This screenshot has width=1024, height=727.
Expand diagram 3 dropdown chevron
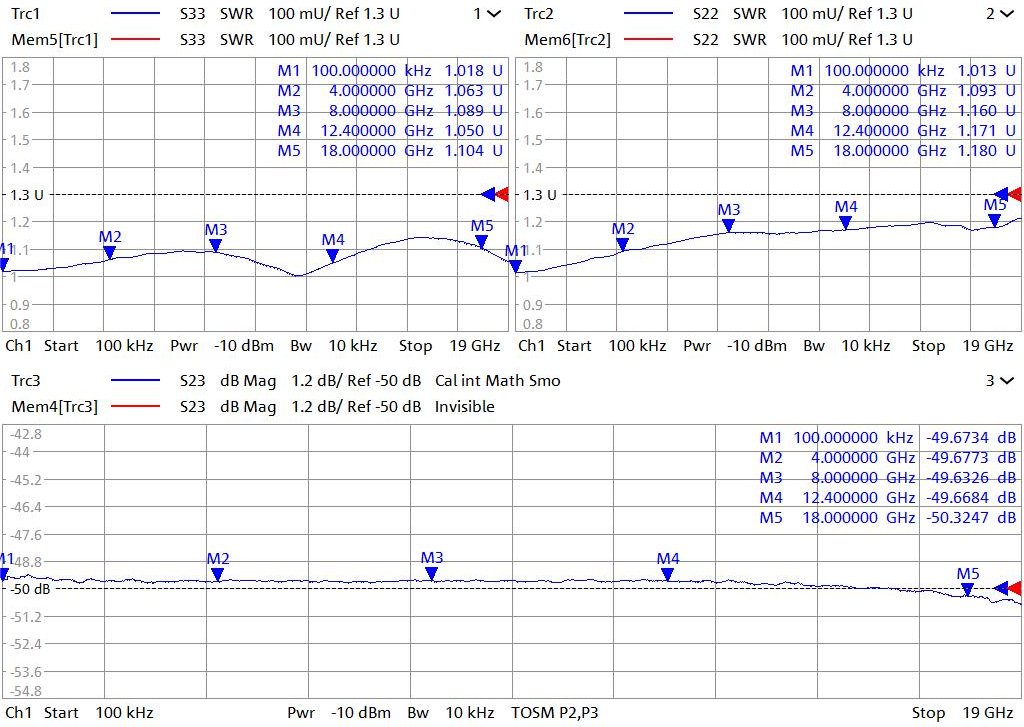pyautogui.click(x=1005, y=381)
